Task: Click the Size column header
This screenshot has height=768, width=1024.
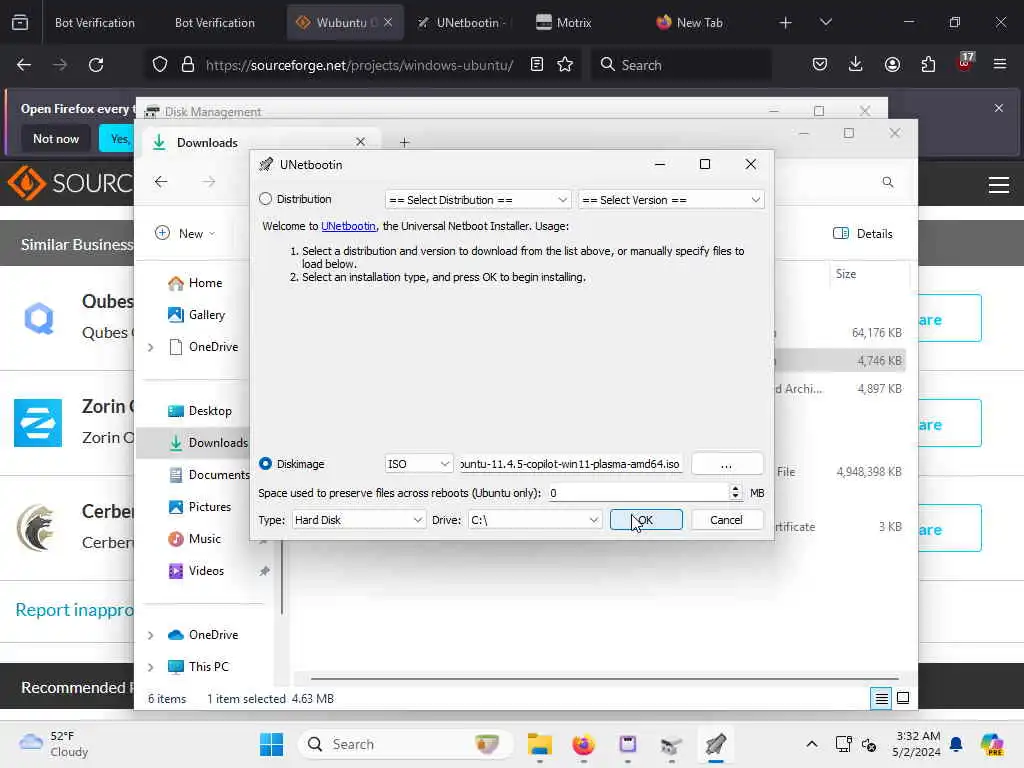Action: point(868,274)
